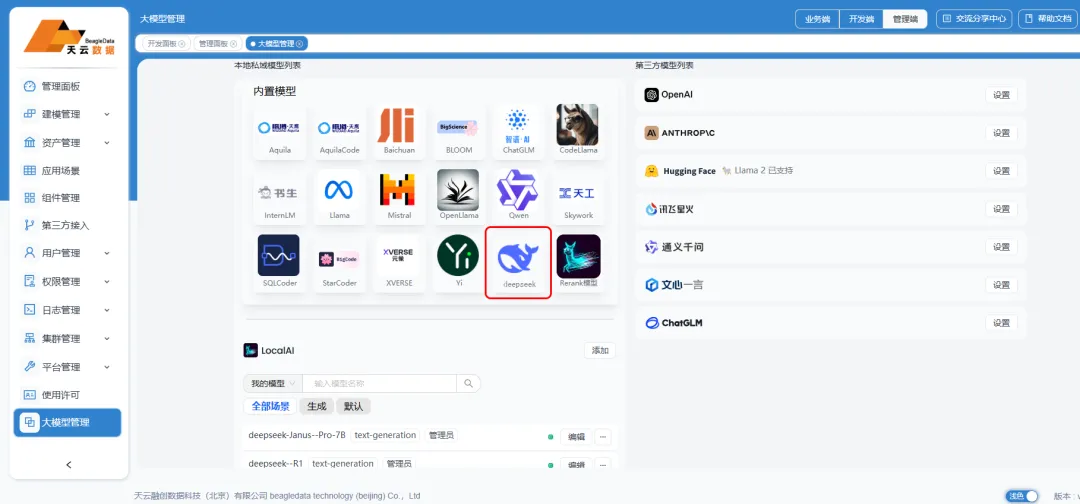Open 交流分享中心
The width and height of the screenshot is (1080, 504).
[x=974, y=19]
